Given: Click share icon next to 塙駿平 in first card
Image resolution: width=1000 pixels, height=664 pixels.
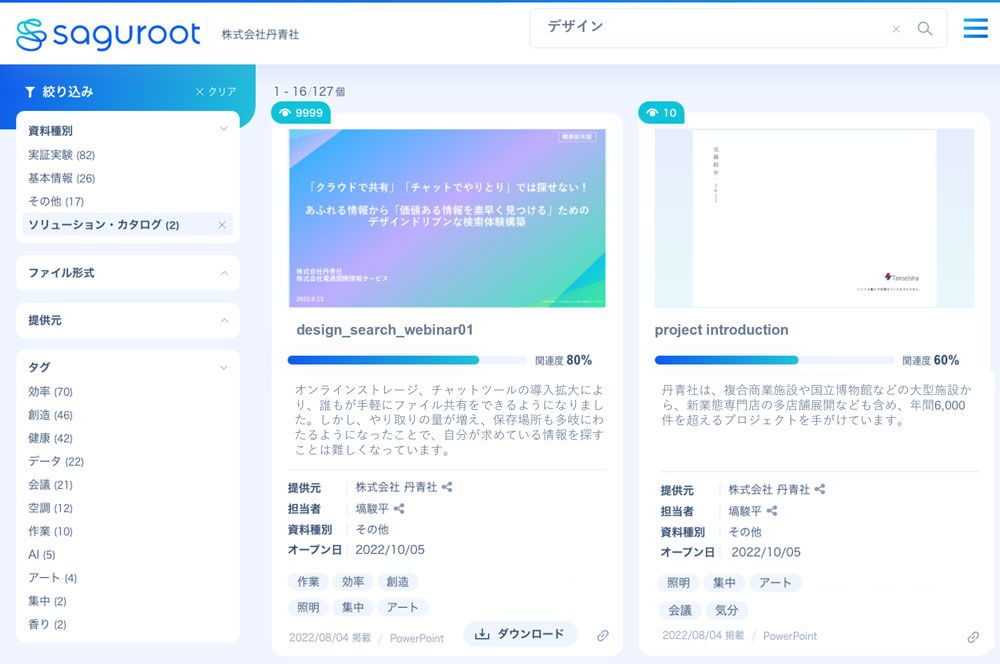Looking at the screenshot, I should 399,509.
